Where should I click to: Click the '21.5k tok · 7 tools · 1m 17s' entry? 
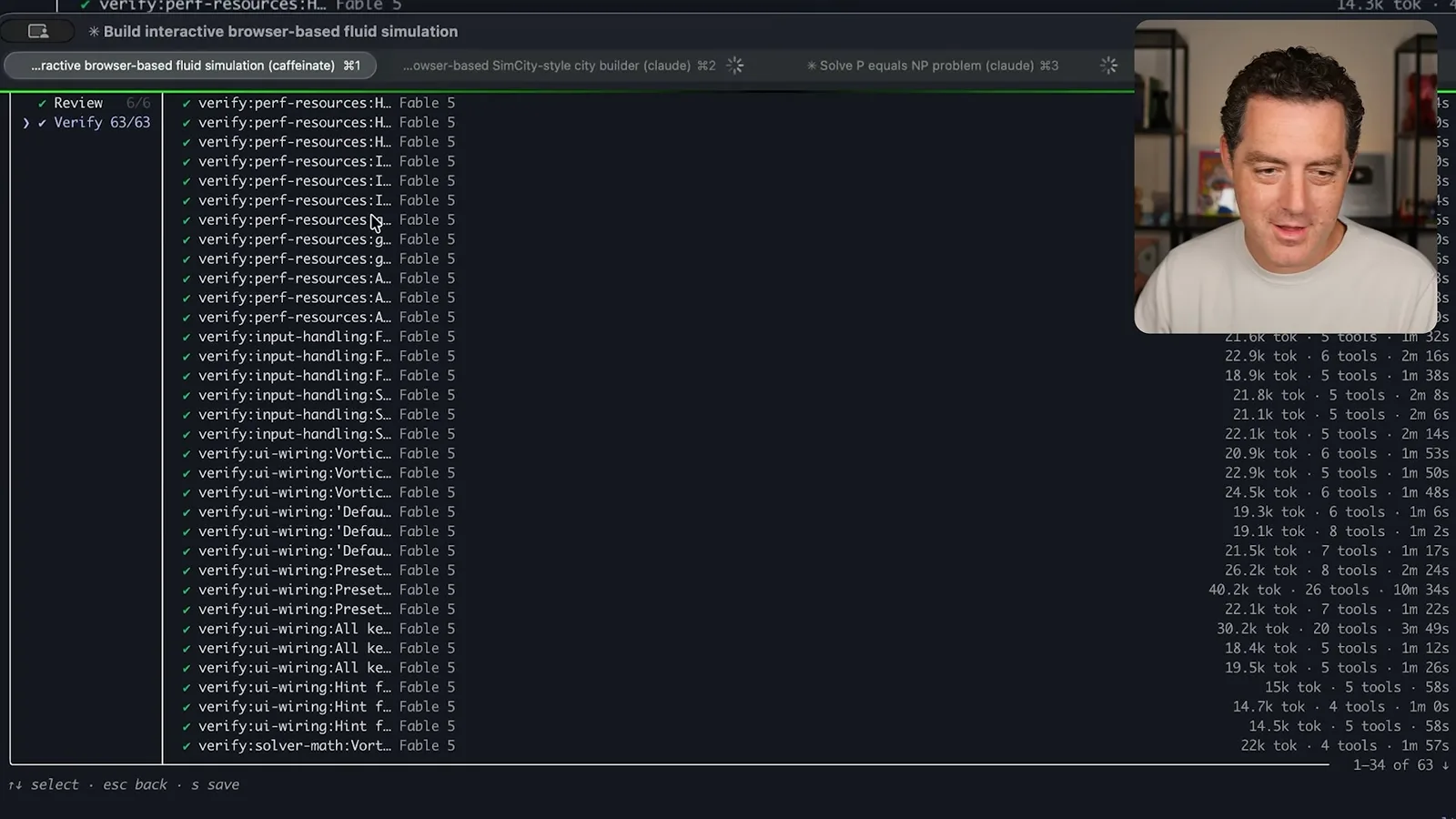pyautogui.click(x=1337, y=551)
